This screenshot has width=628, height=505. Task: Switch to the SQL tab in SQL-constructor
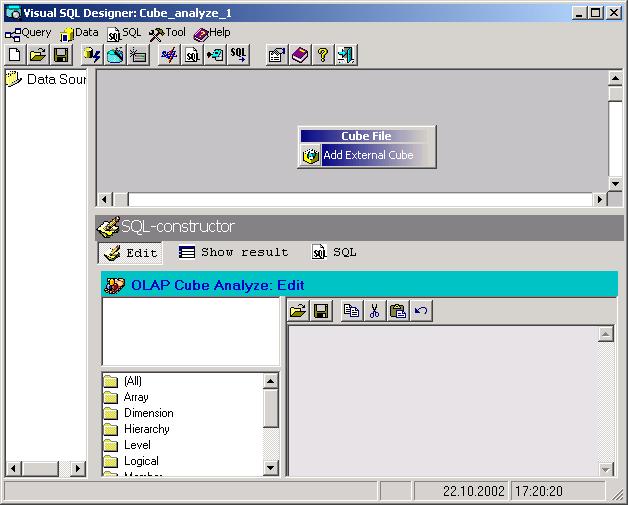click(x=334, y=253)
